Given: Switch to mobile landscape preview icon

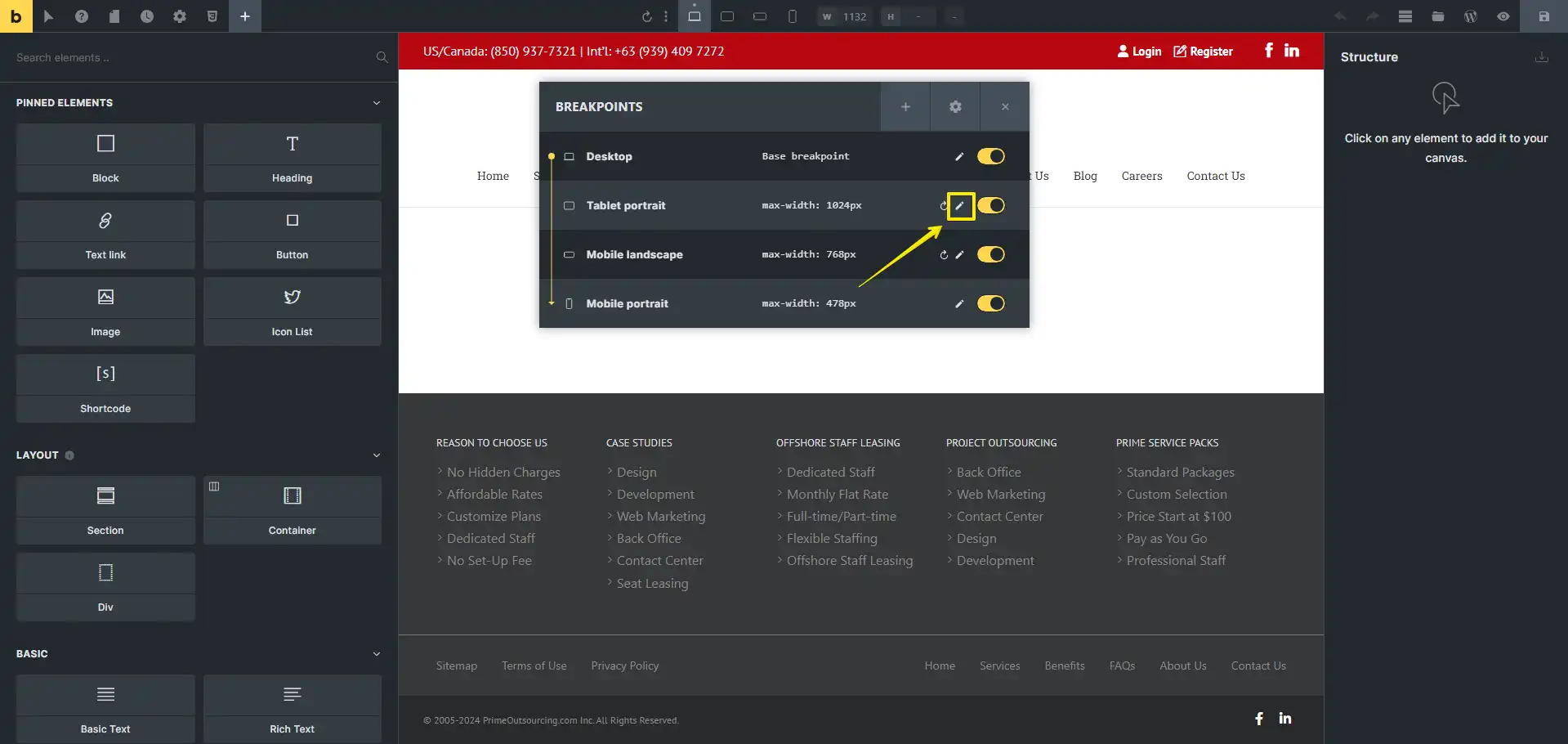Looking at the screenshot, I should click(x=760, y=16).
